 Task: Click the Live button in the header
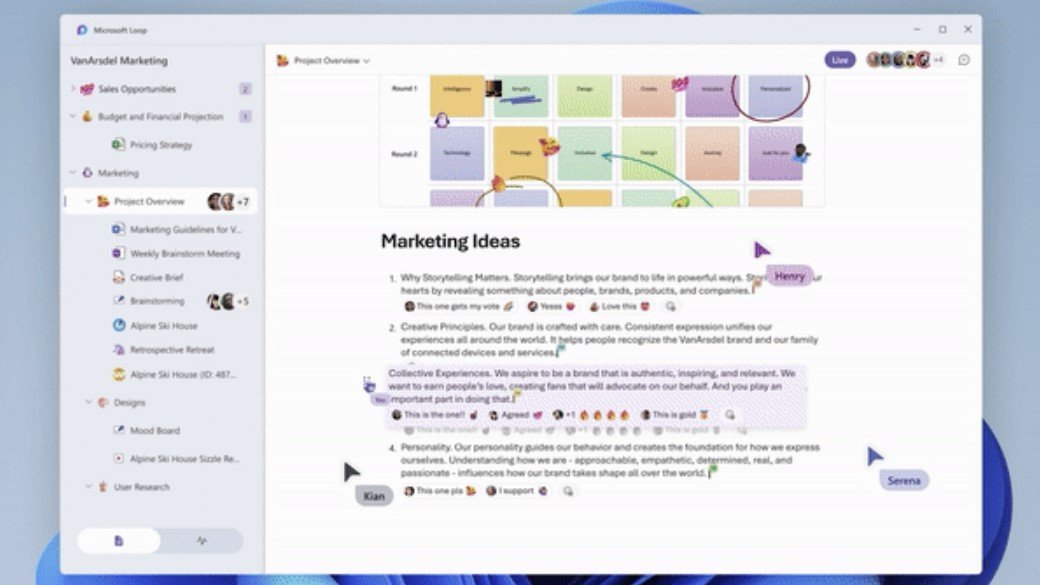pyautogui.click(x=840, y=60)
